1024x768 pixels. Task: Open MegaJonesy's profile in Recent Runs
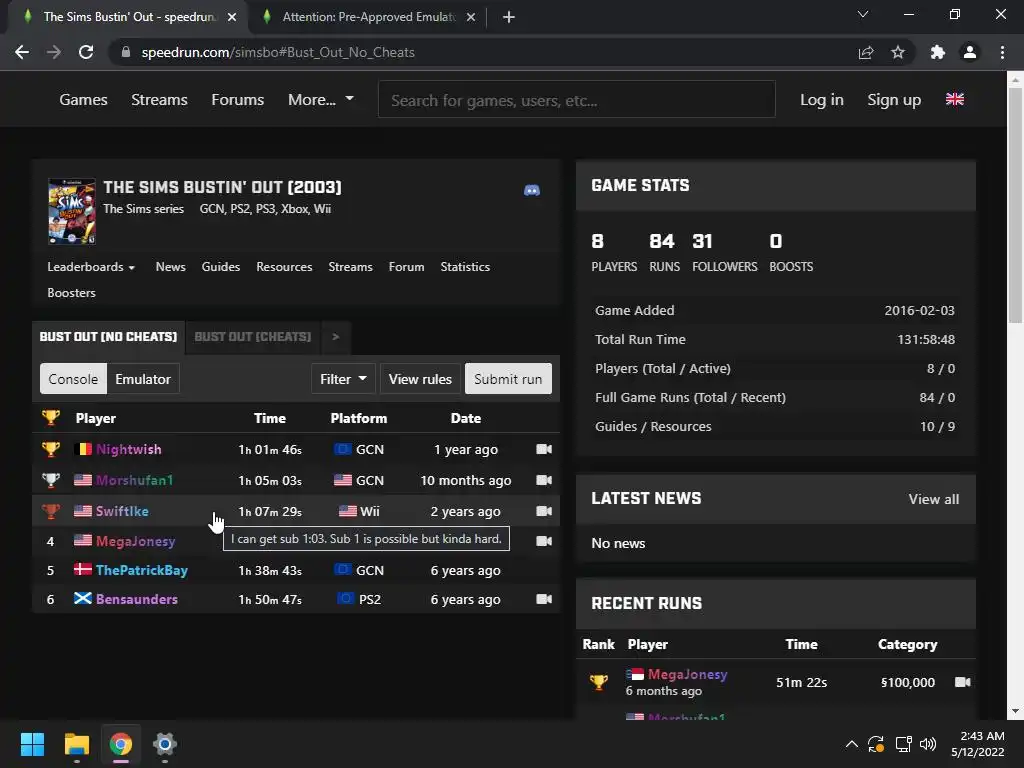pos(687,674)
